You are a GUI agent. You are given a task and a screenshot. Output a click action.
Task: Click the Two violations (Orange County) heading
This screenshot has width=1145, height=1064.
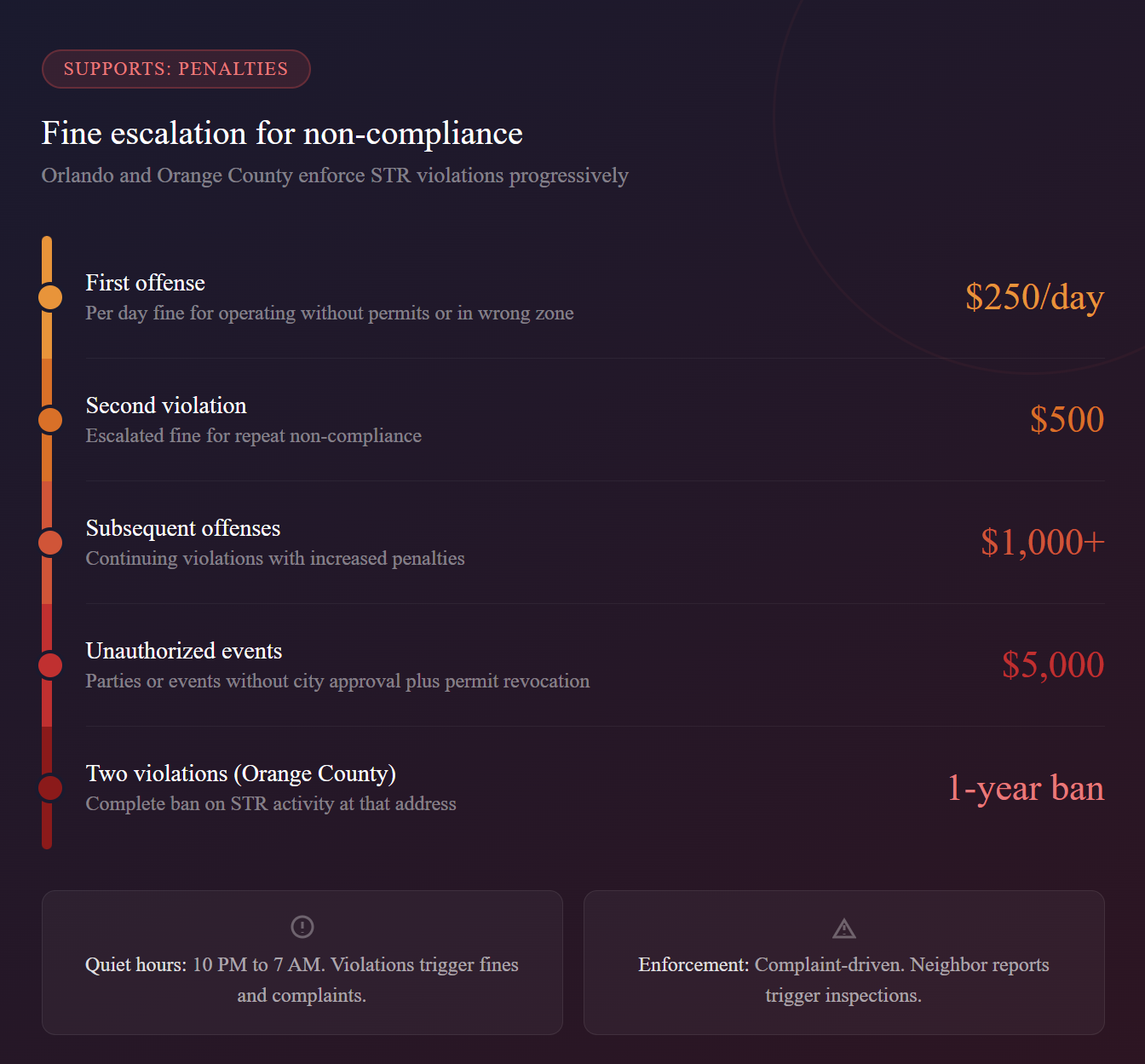(241, 774)
